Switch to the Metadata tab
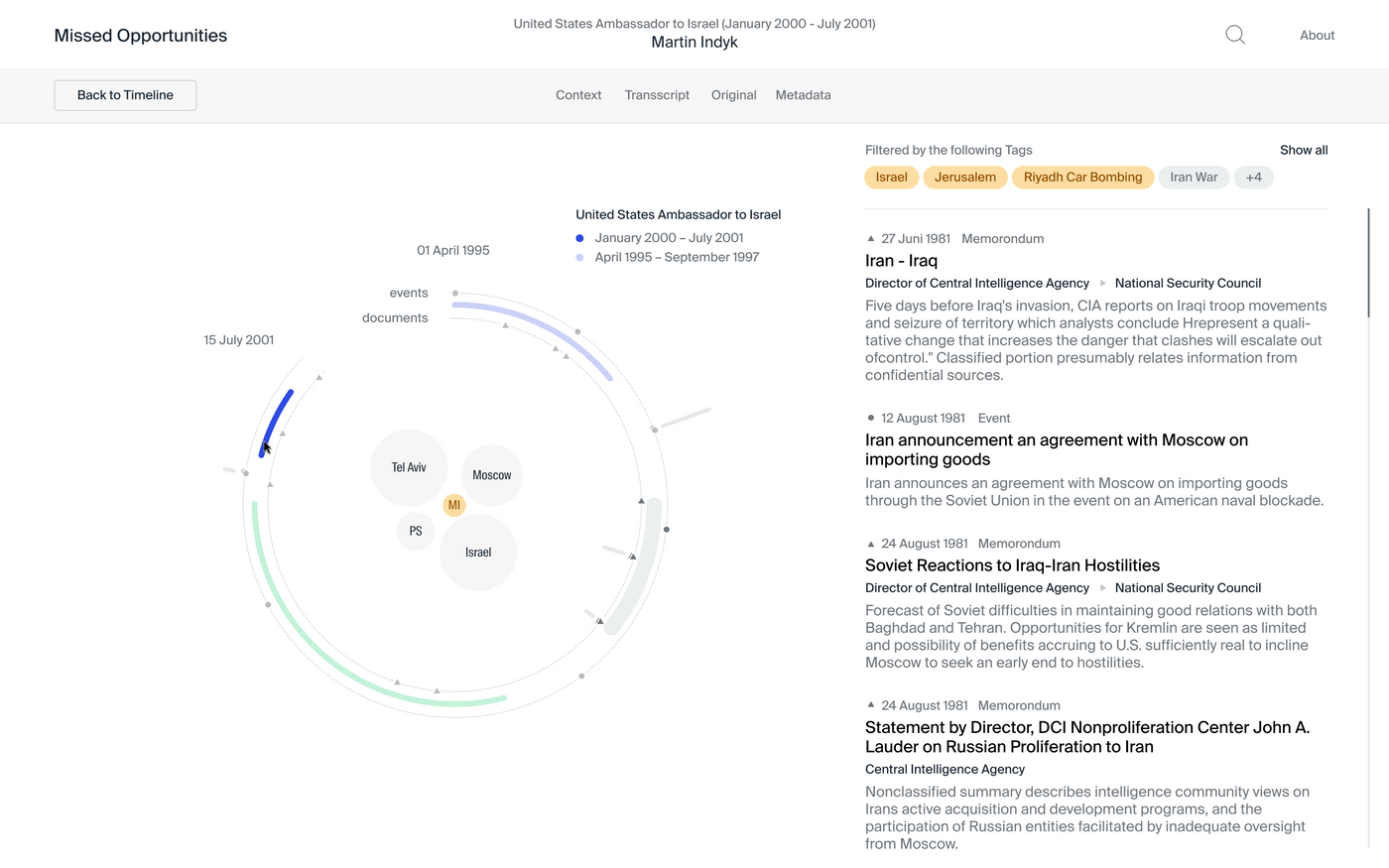Image resolution: width=1389 pixels, height=868 pixels. click(804, 95)
